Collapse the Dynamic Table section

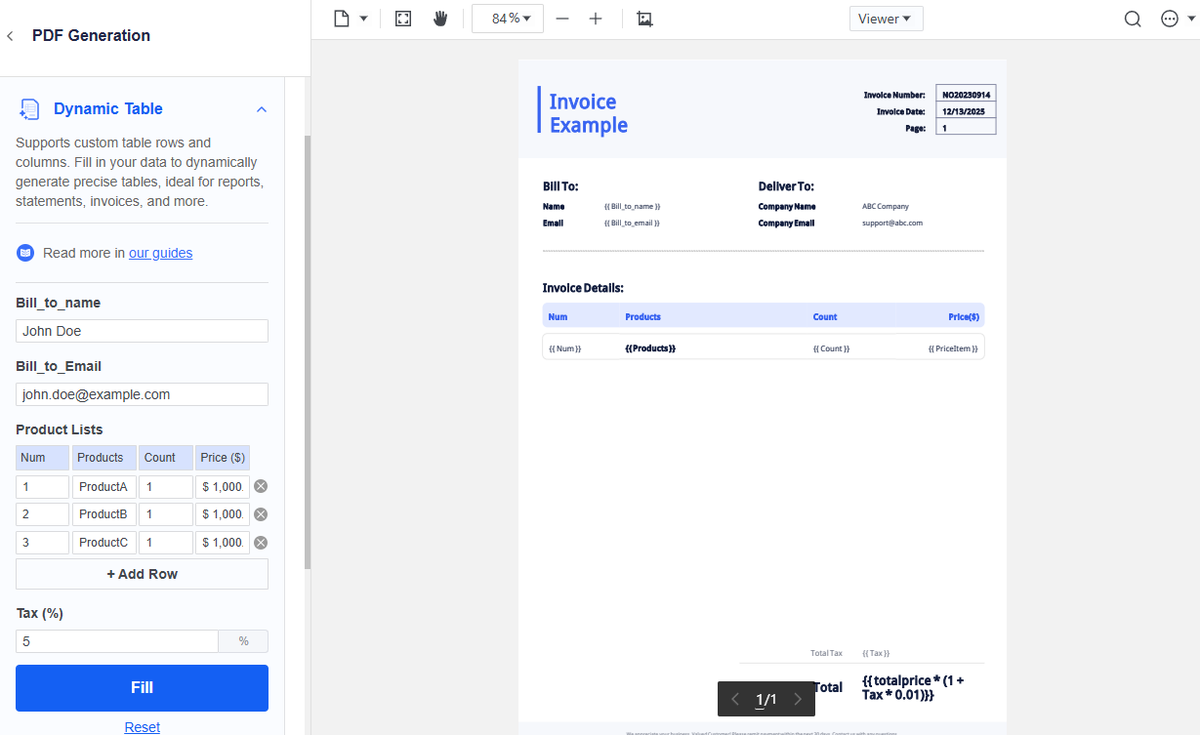click(262, 109)
